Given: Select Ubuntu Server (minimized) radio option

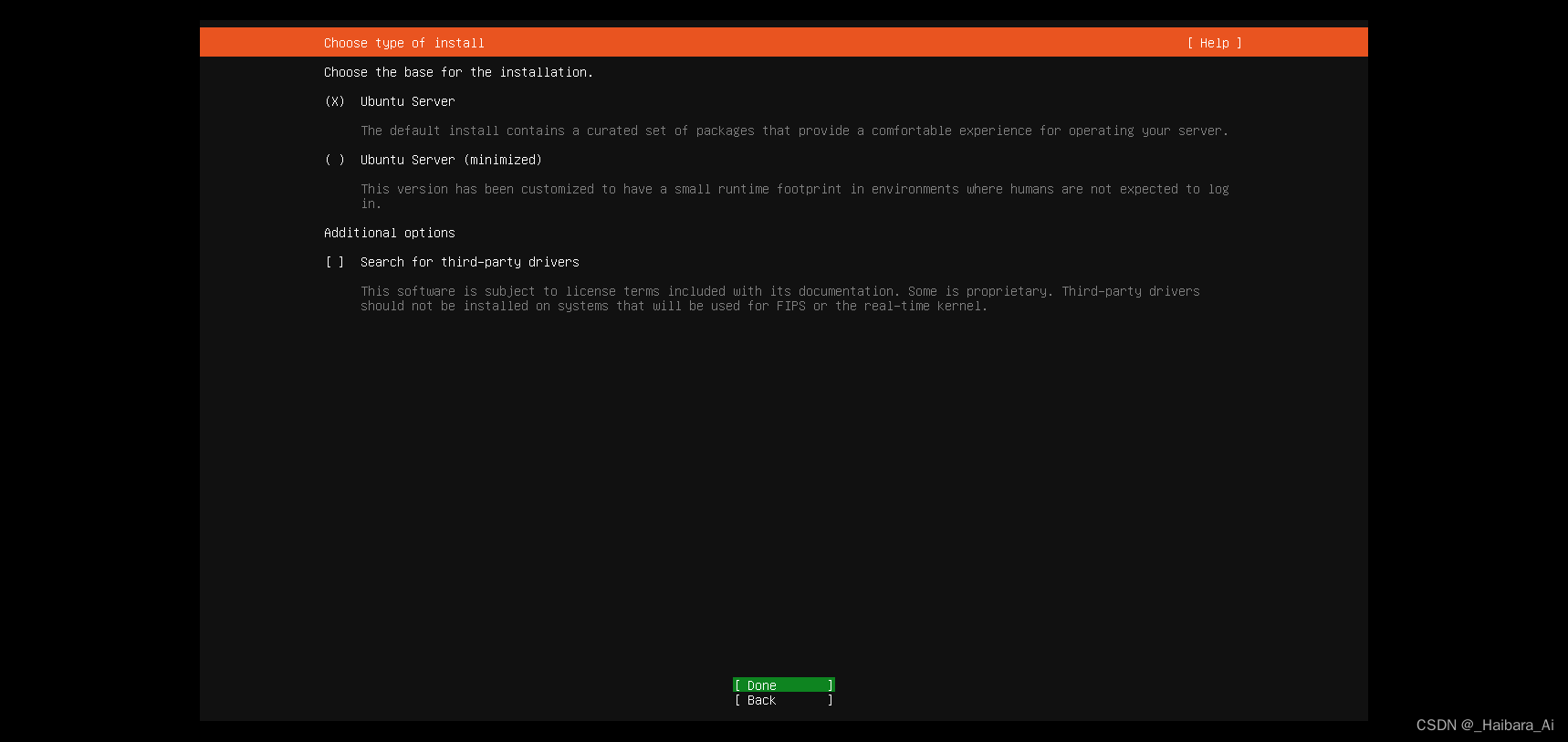Looking at the screenshot, I should coord(335,160).
